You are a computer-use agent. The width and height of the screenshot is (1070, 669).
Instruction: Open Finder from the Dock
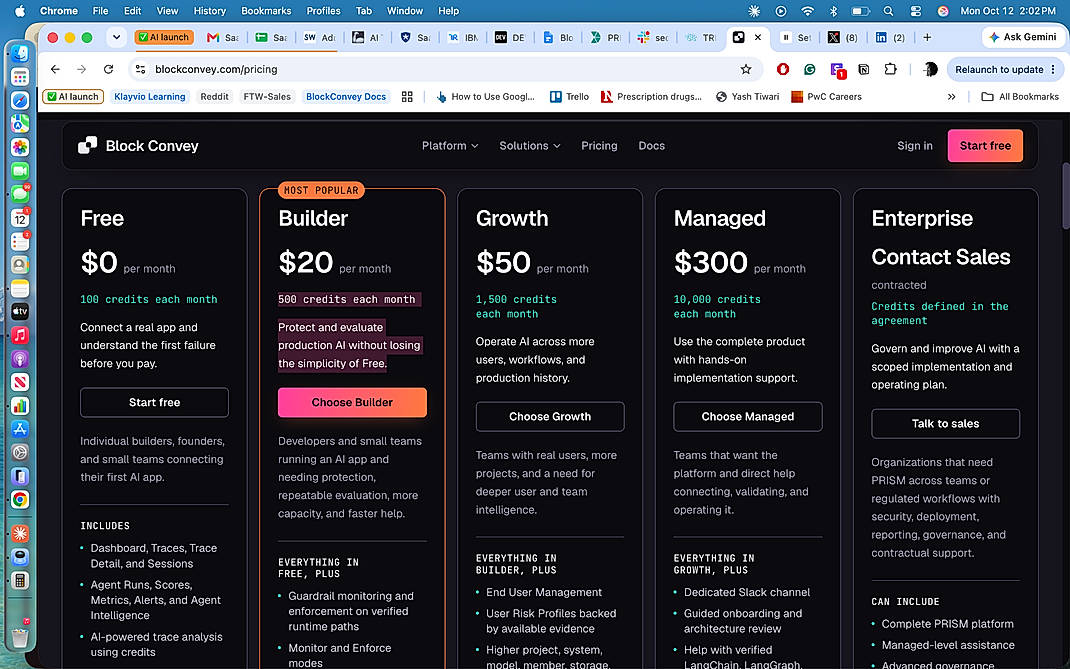point(20,53)
